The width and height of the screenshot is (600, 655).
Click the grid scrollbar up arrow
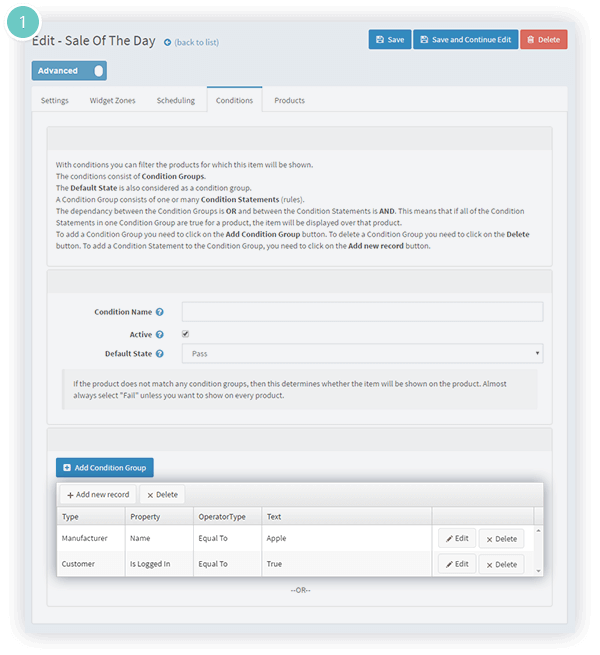(539, 531)
